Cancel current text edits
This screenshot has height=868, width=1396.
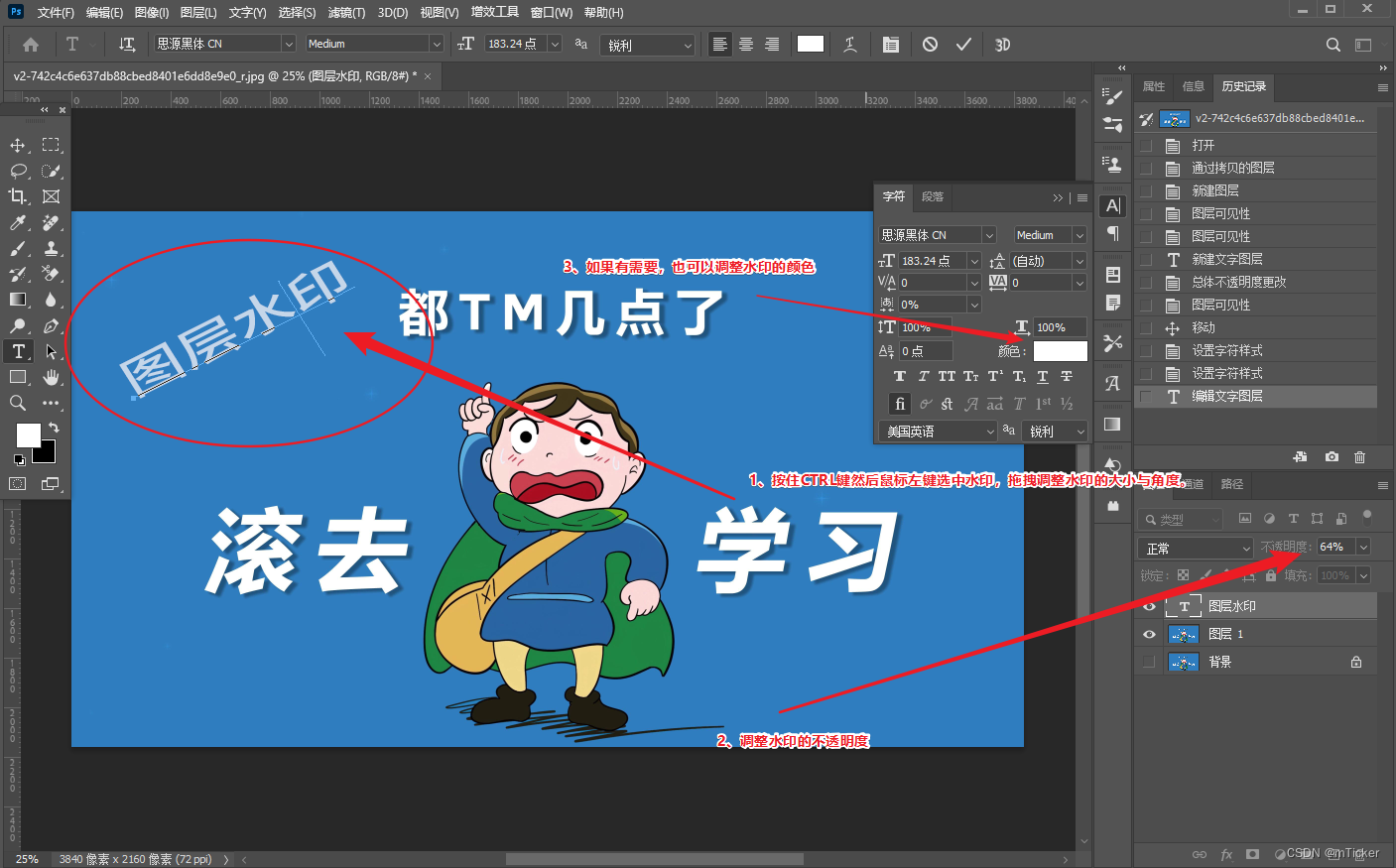(930, 45)
